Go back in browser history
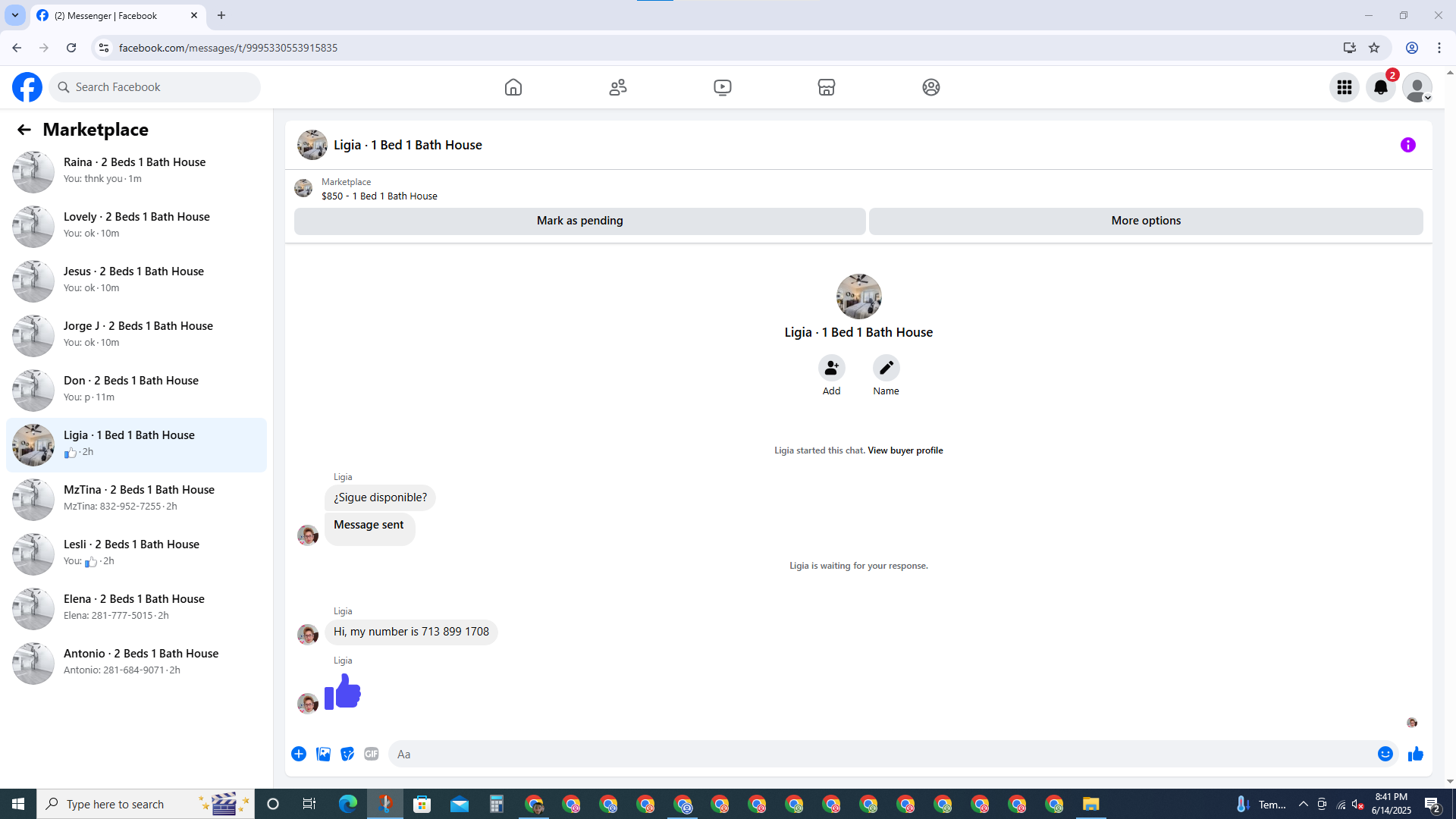The image size is (1456, 819). click(17, 48)
